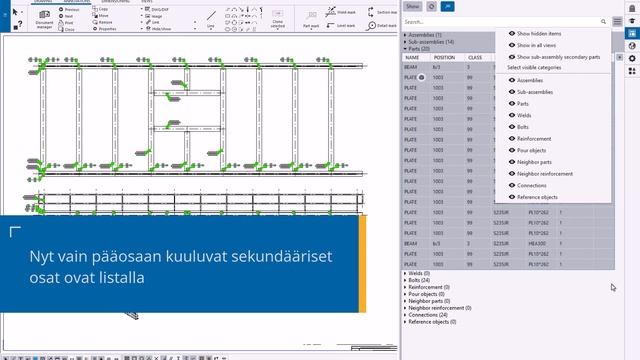Click the Show button
Screen dimensions: 640x360
coord(413,6)
